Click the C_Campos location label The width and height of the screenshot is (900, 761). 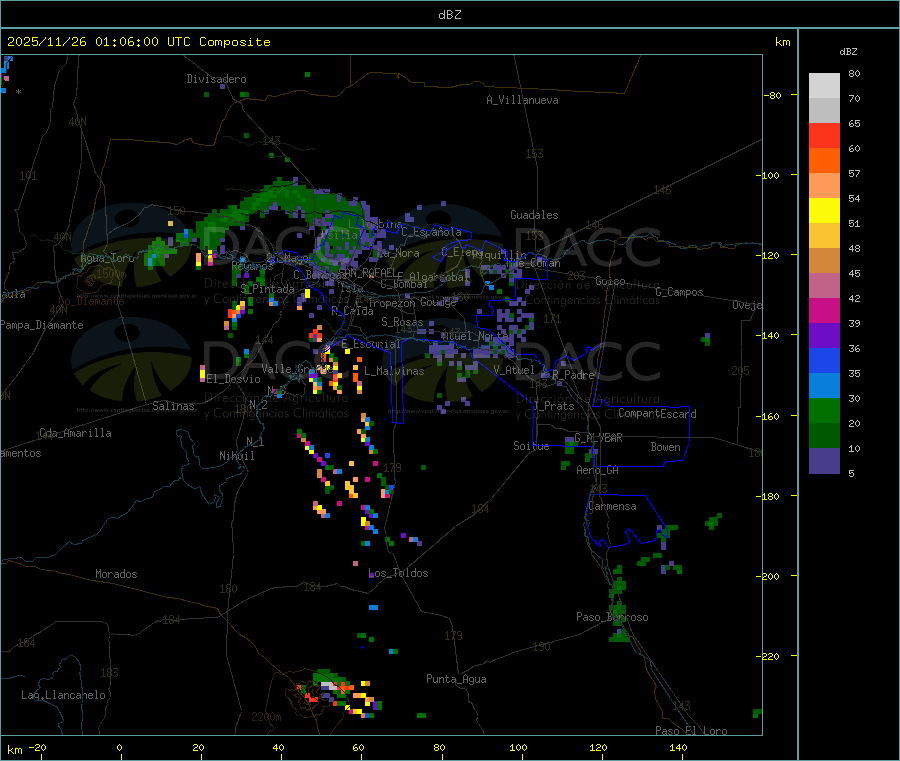pyautogui.click(x=680, y=292)
